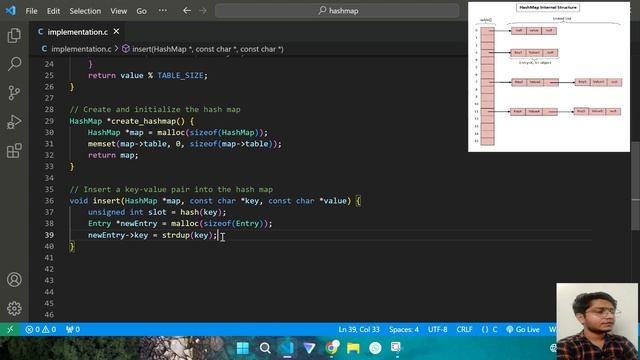Open the Source Control view
Image resolution: width=640 pixels, height=360 pixels.
coord(14,93)
